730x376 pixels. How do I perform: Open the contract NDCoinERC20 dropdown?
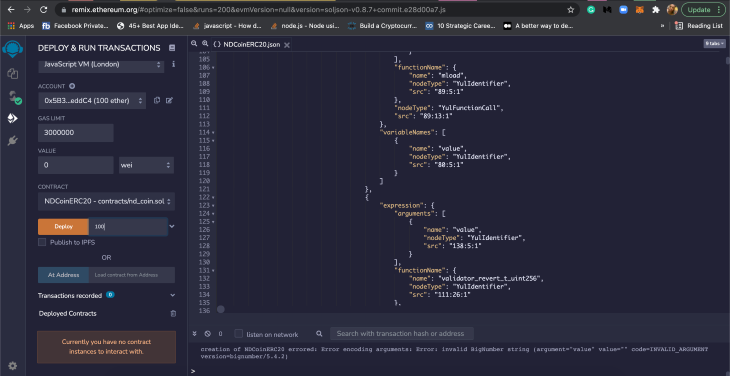click(107, 201)
